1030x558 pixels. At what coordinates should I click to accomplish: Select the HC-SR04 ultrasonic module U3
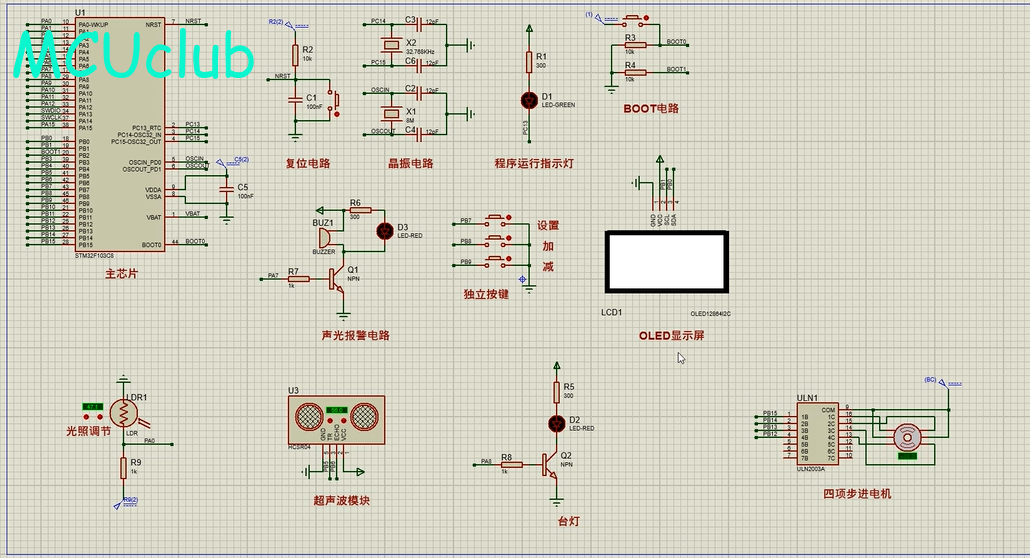click(336, 420)
